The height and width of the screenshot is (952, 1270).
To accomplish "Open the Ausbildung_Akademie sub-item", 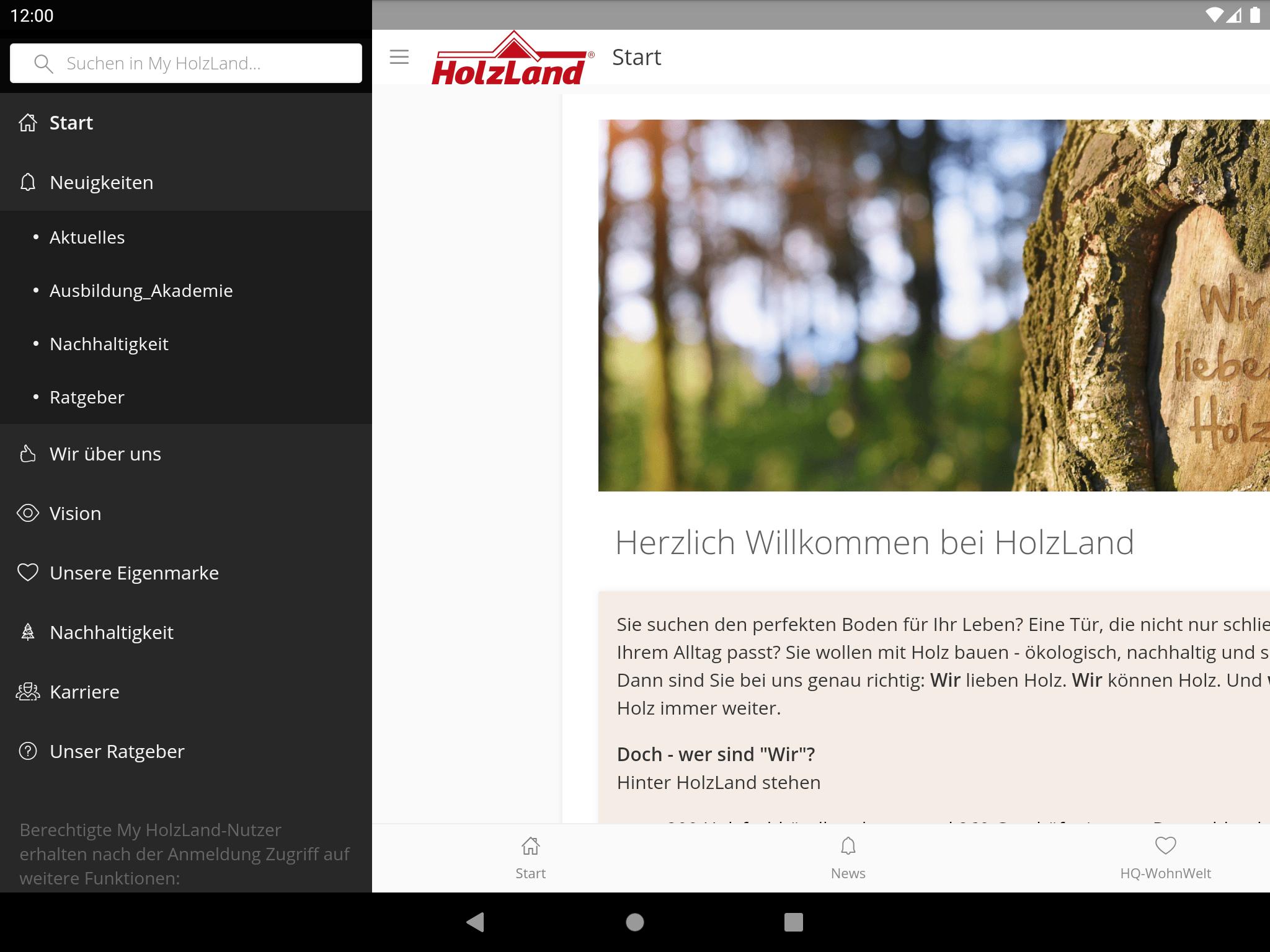I will (x=186, y=291).
